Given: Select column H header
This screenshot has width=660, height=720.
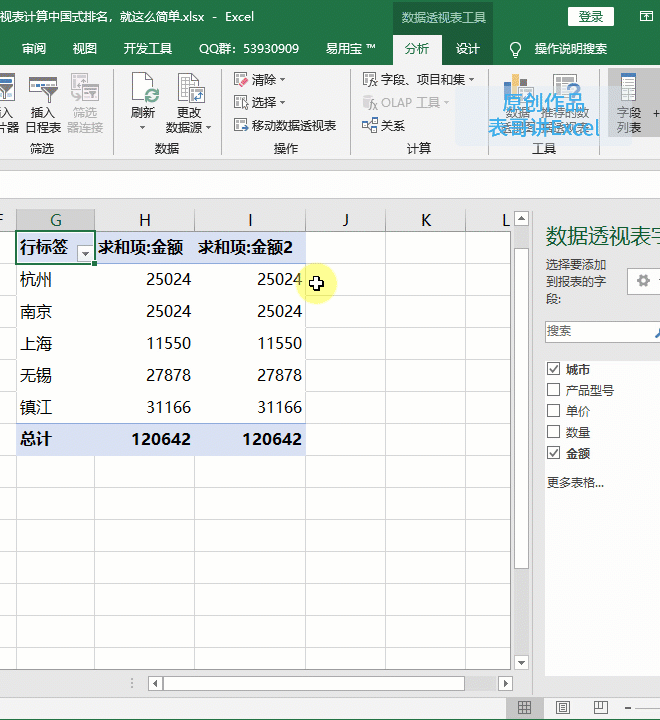Looking at the screenshot, I should tap(145, 220).
